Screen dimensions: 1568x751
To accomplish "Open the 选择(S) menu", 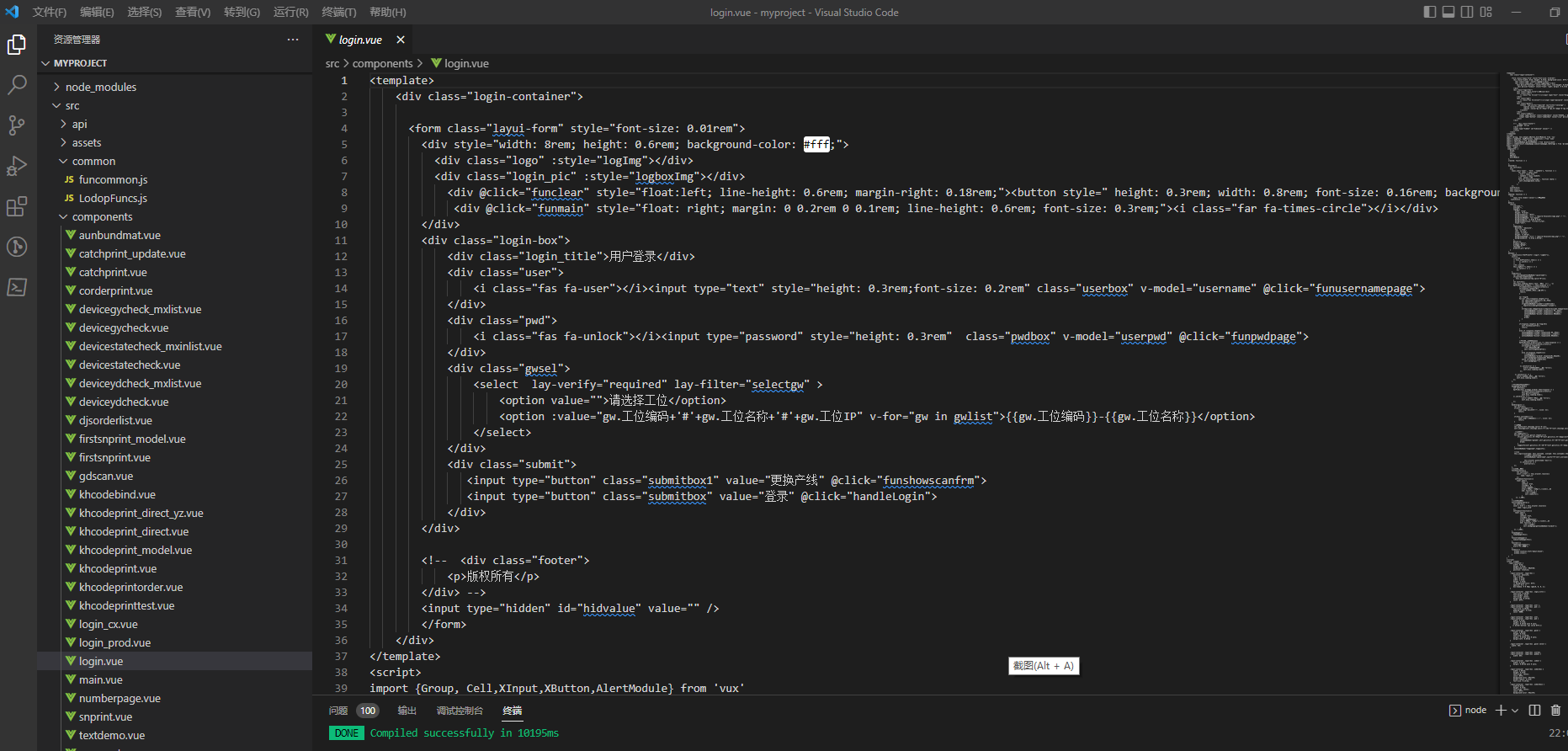I will pyautogui.click(x=145, y=12).
